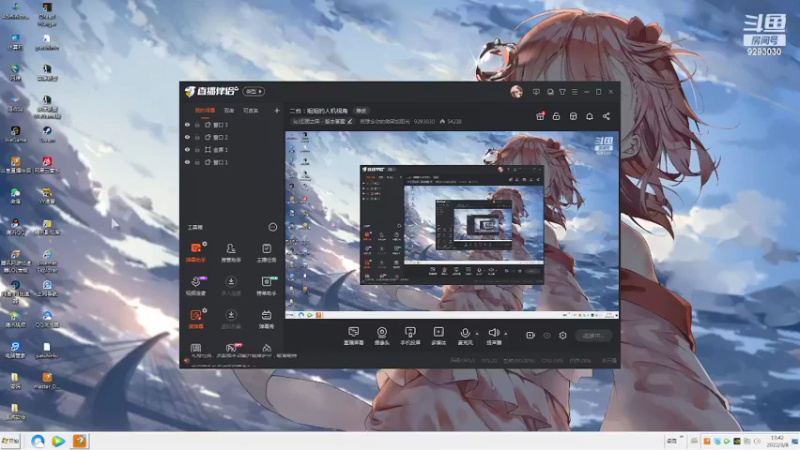This screenshot has height=450, width=800.
Task: Open the ranking assistant tool with green badge
Action: coord(266,285)
